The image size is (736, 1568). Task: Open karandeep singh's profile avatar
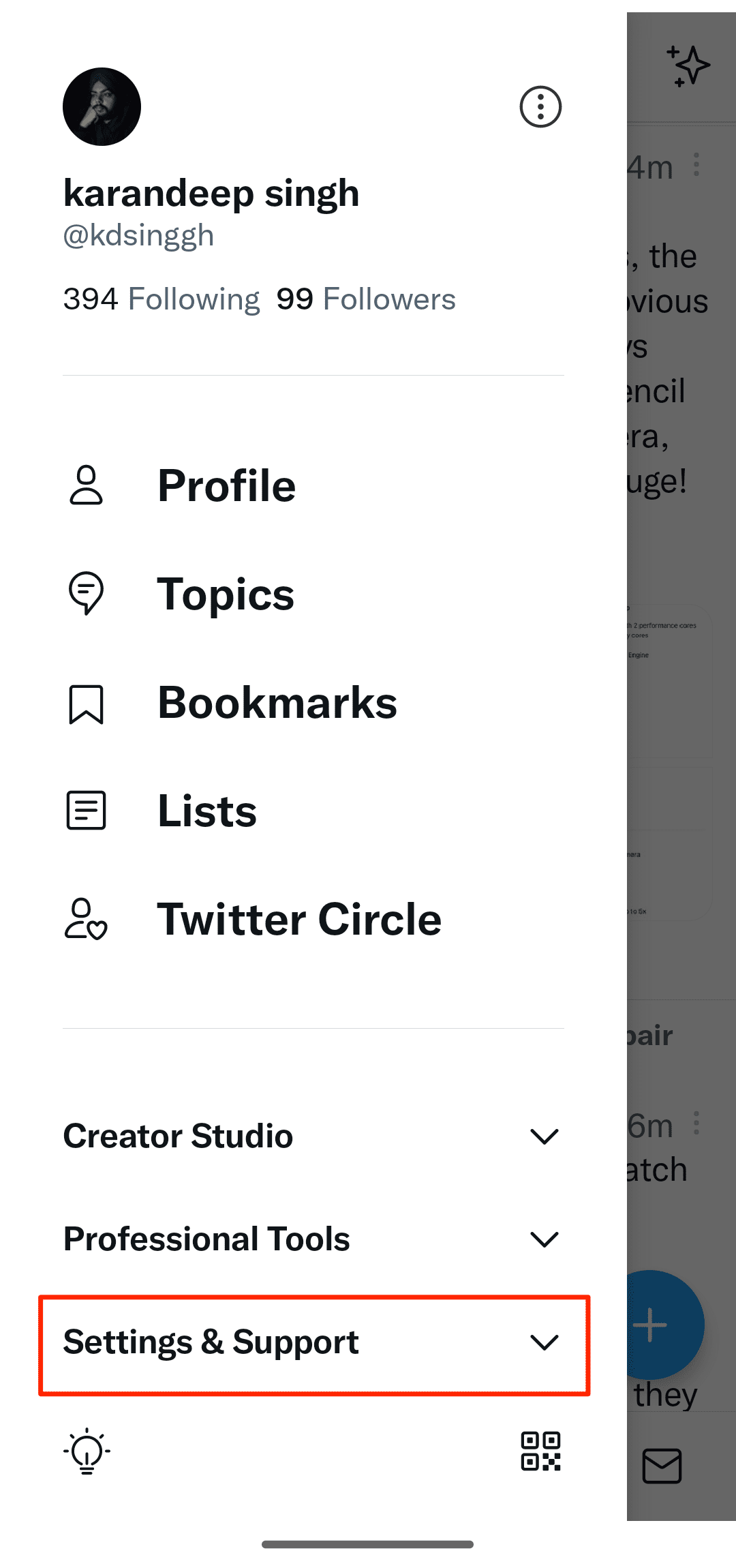pos(102,107)
